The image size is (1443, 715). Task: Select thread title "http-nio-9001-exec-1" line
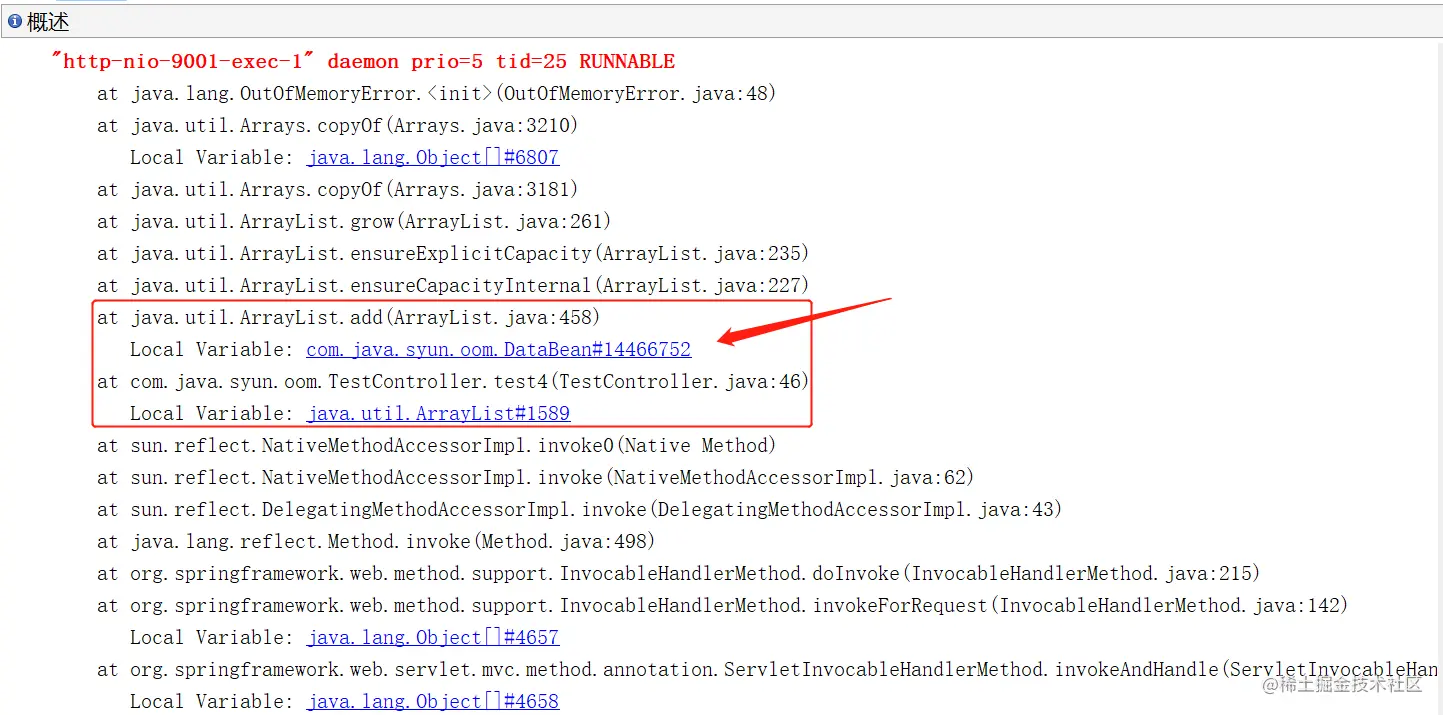[x=364, y=61]
